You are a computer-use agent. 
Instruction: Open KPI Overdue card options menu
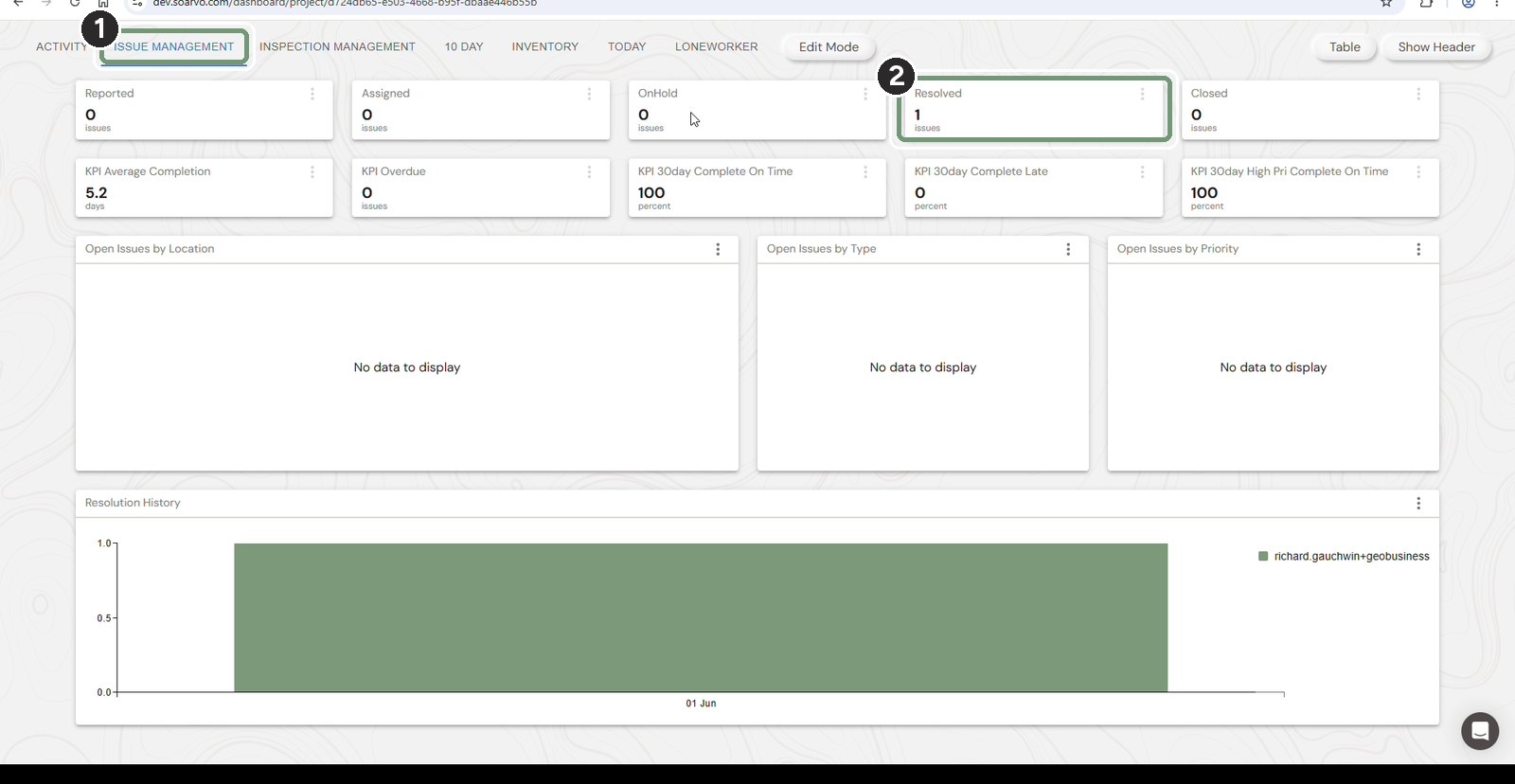[x=589, y=171]
